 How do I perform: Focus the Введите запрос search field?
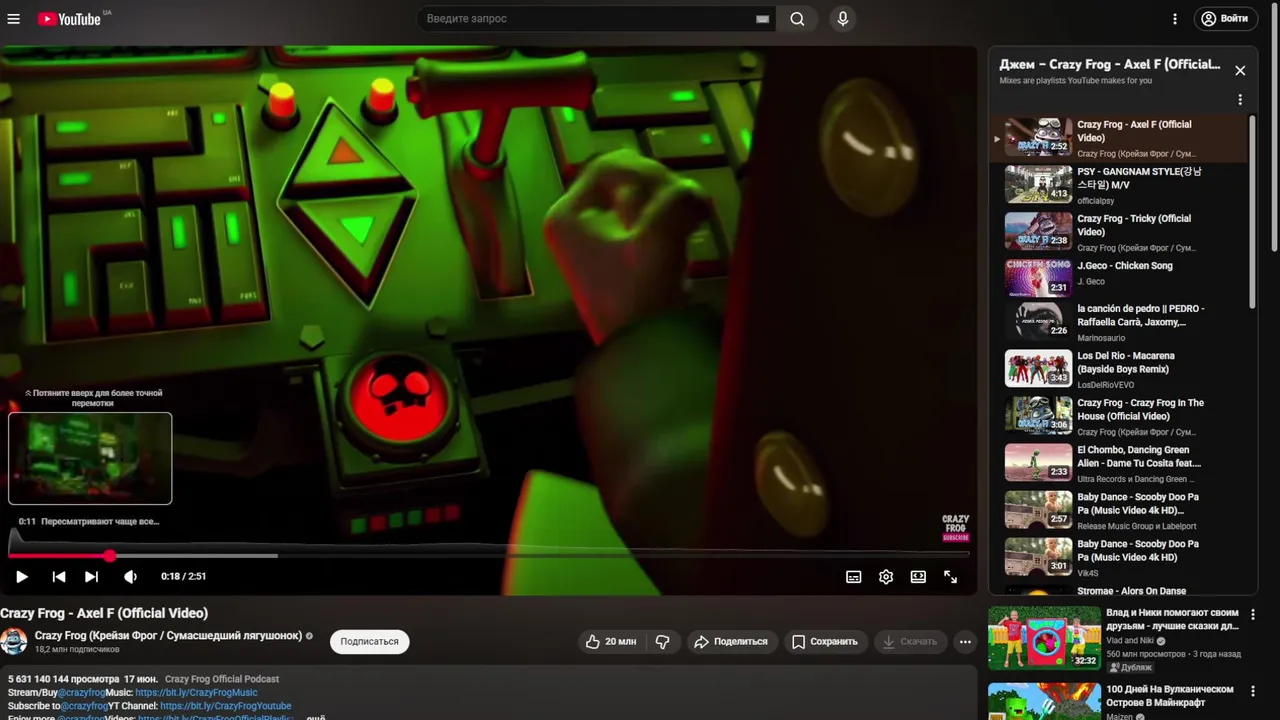point(596,19)
